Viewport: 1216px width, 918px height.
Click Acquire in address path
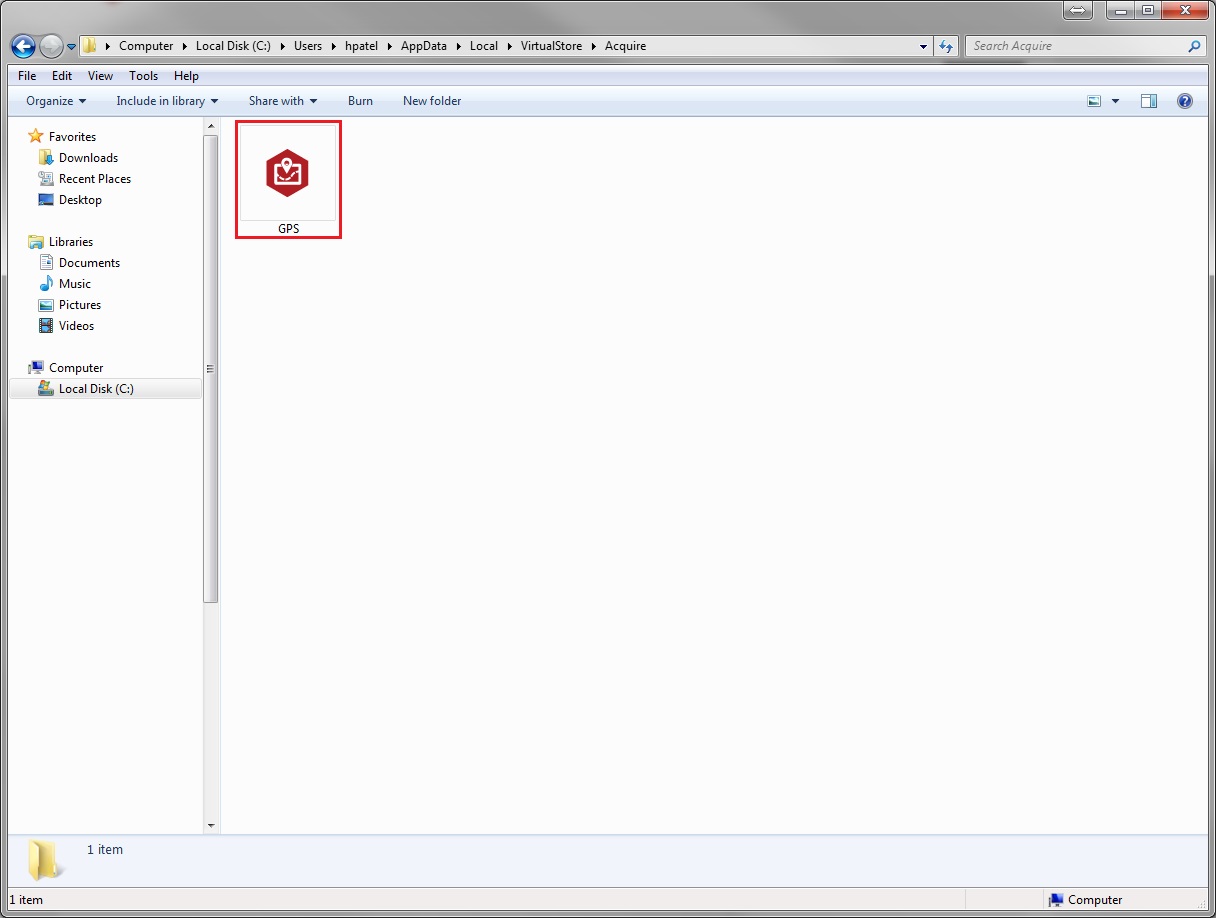(x=625, y=46)
